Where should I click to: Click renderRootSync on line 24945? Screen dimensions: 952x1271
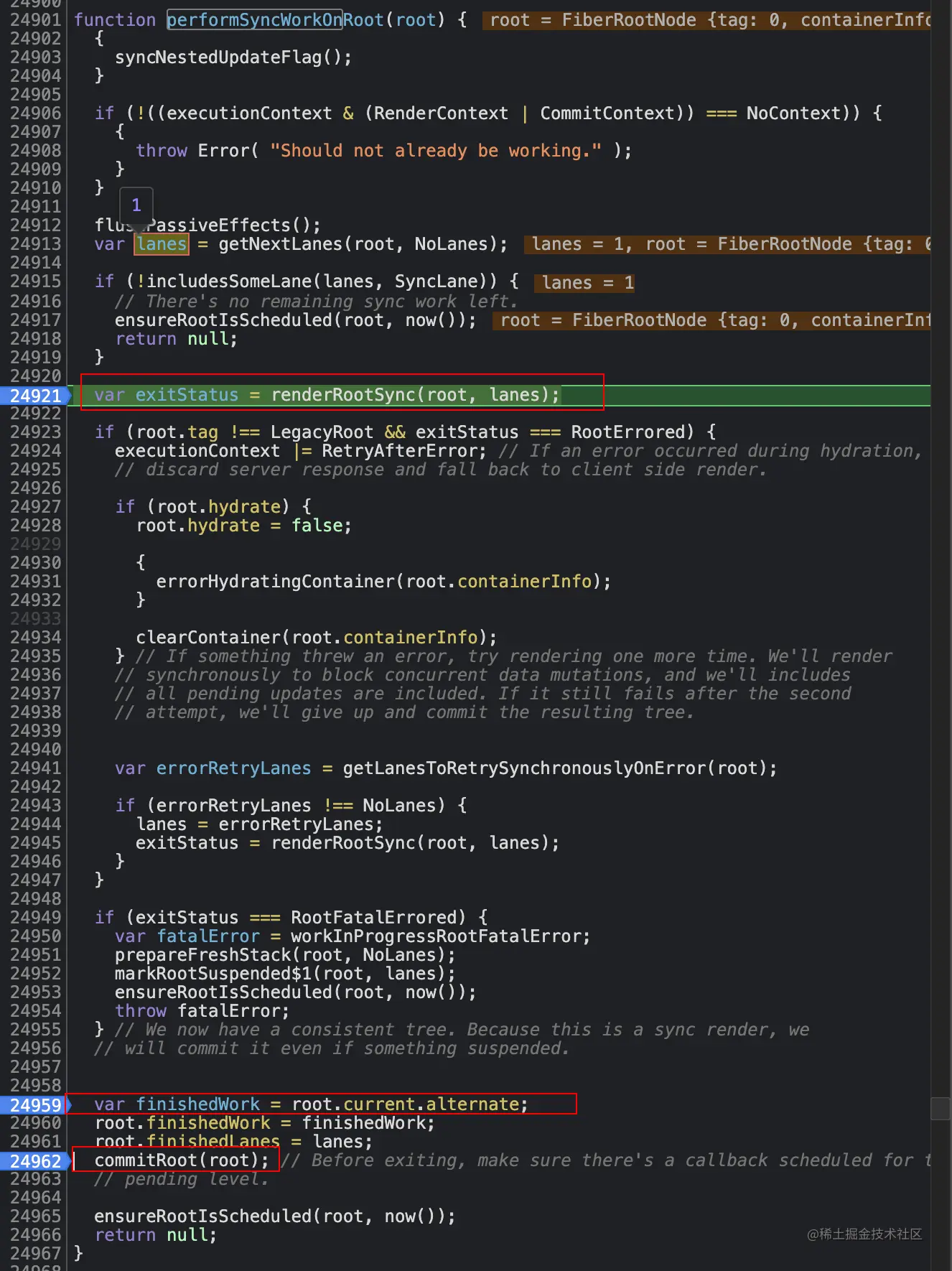pos(343,843)
